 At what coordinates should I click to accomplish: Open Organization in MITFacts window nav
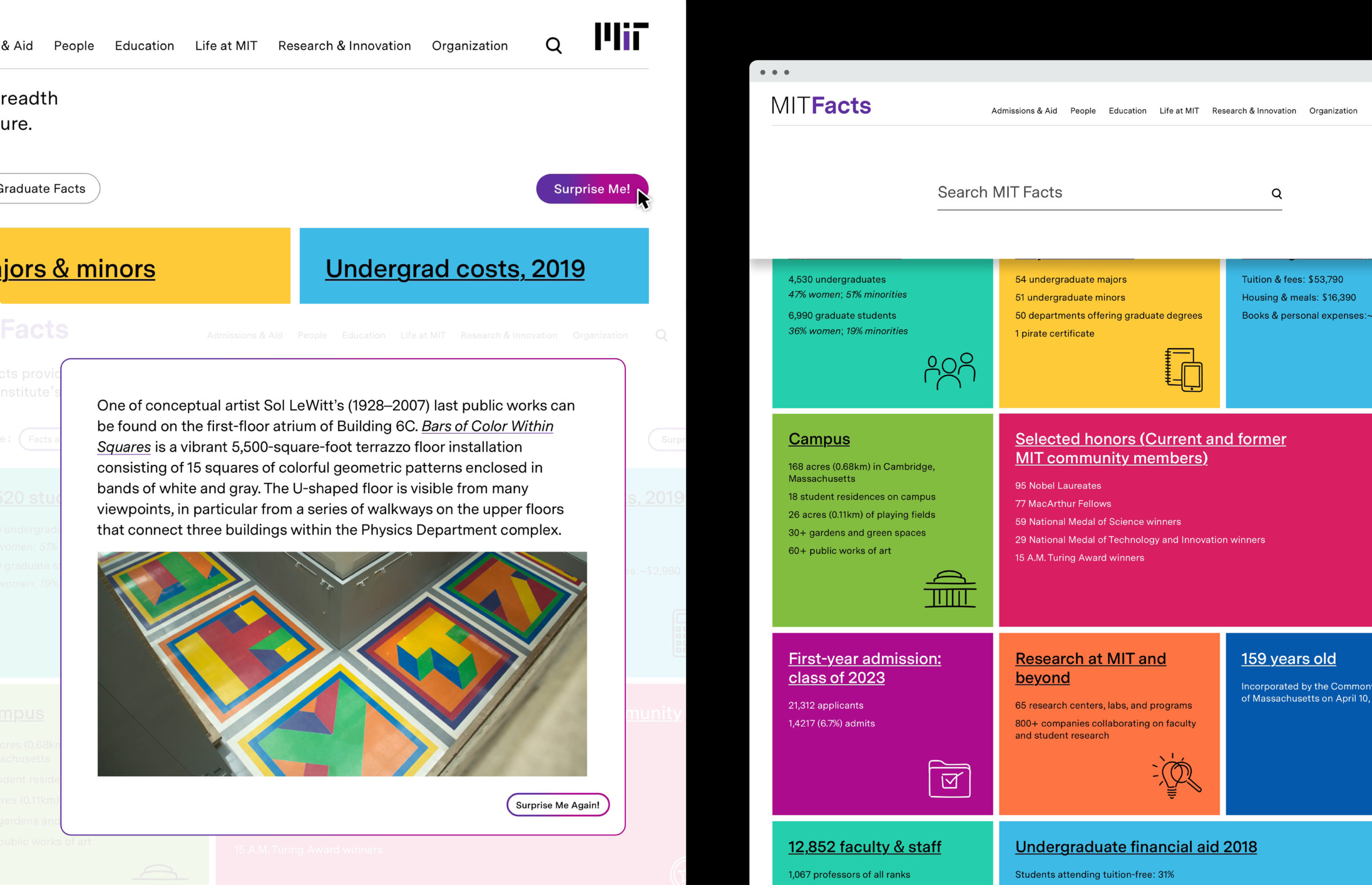coord(1333,111)
